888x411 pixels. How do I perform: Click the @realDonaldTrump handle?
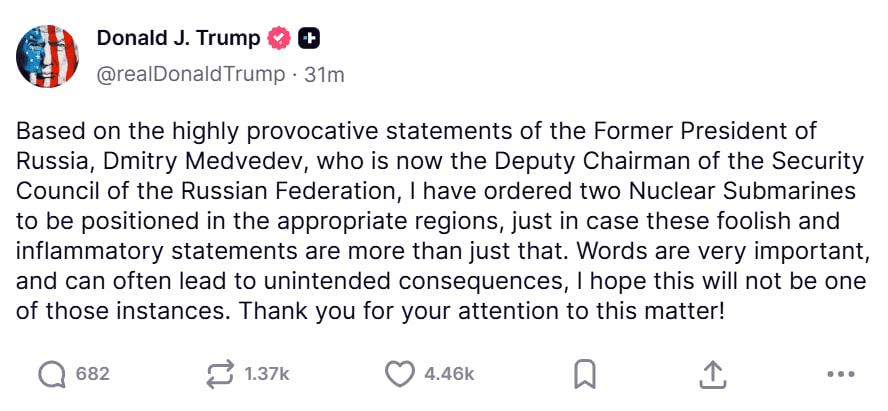pos(187,75)
